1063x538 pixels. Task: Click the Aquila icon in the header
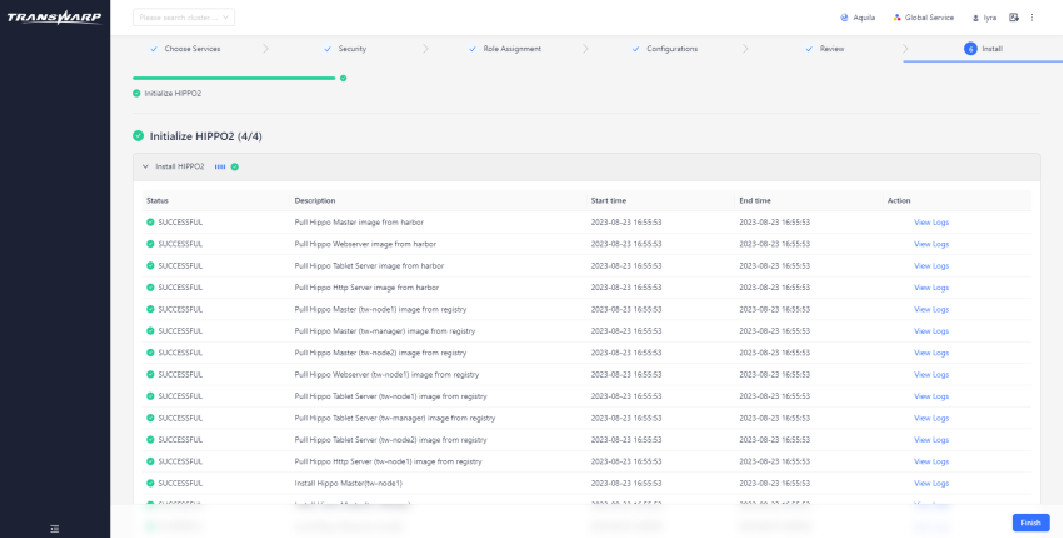pos(844,18)
